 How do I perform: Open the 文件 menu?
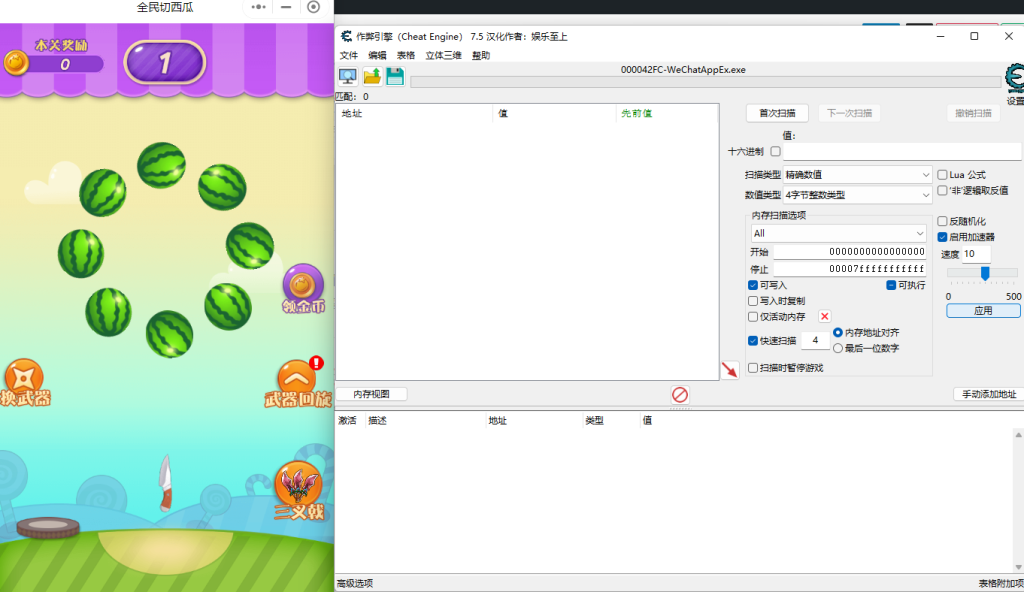(349, 56)
